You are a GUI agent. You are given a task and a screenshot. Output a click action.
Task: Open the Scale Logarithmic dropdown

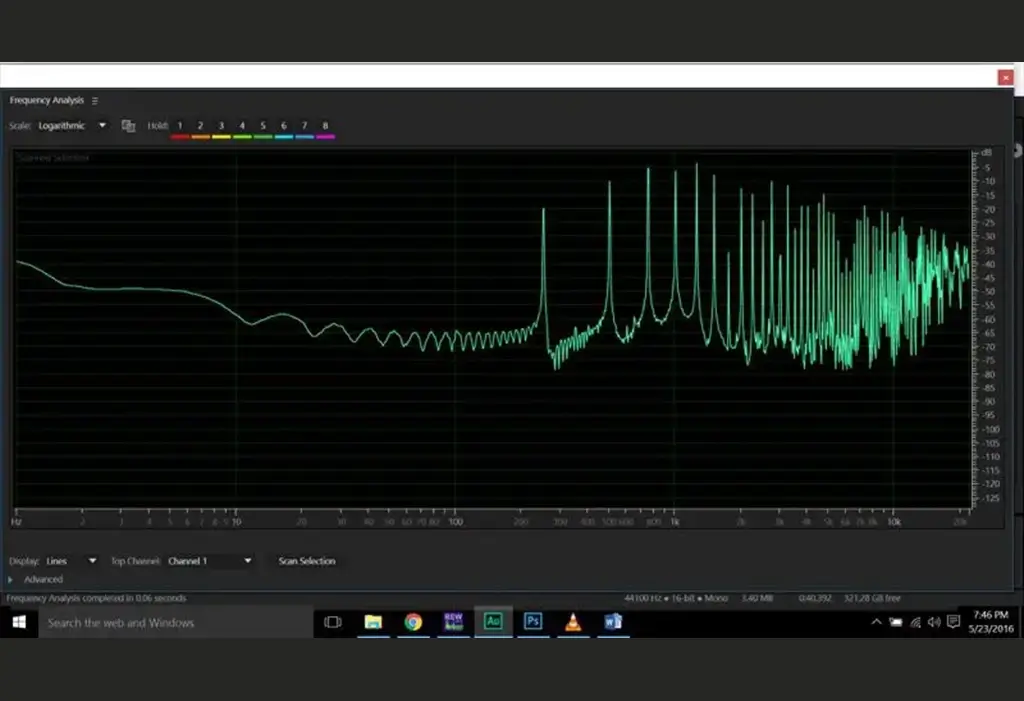72,125
